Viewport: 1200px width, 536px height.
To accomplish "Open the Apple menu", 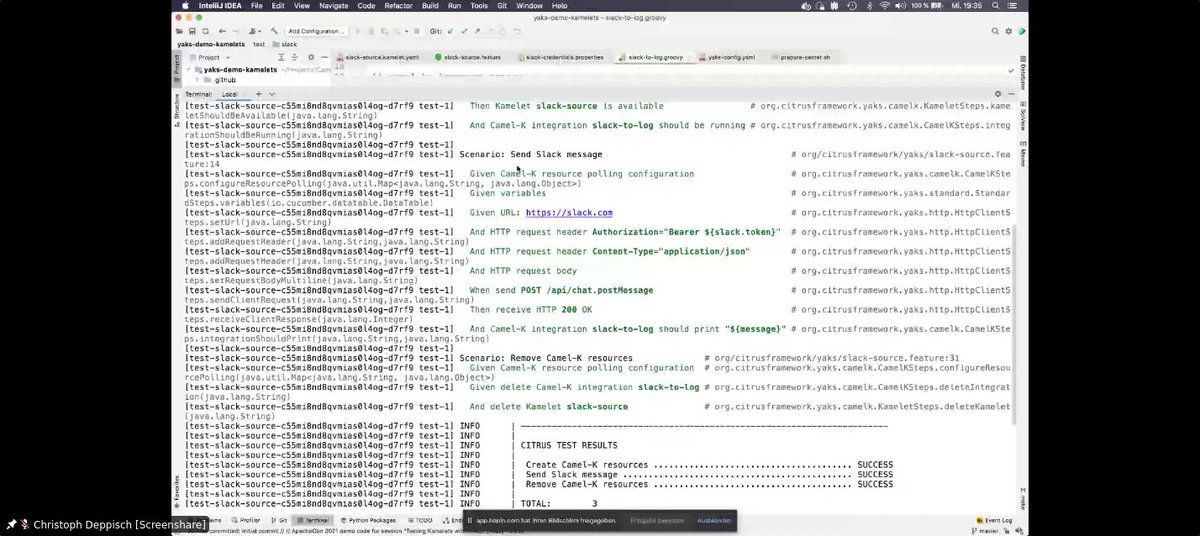I will (x=183, y=5).
